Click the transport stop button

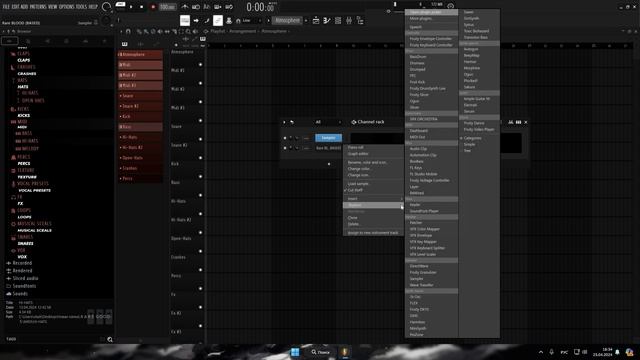[x=142, y=7]
